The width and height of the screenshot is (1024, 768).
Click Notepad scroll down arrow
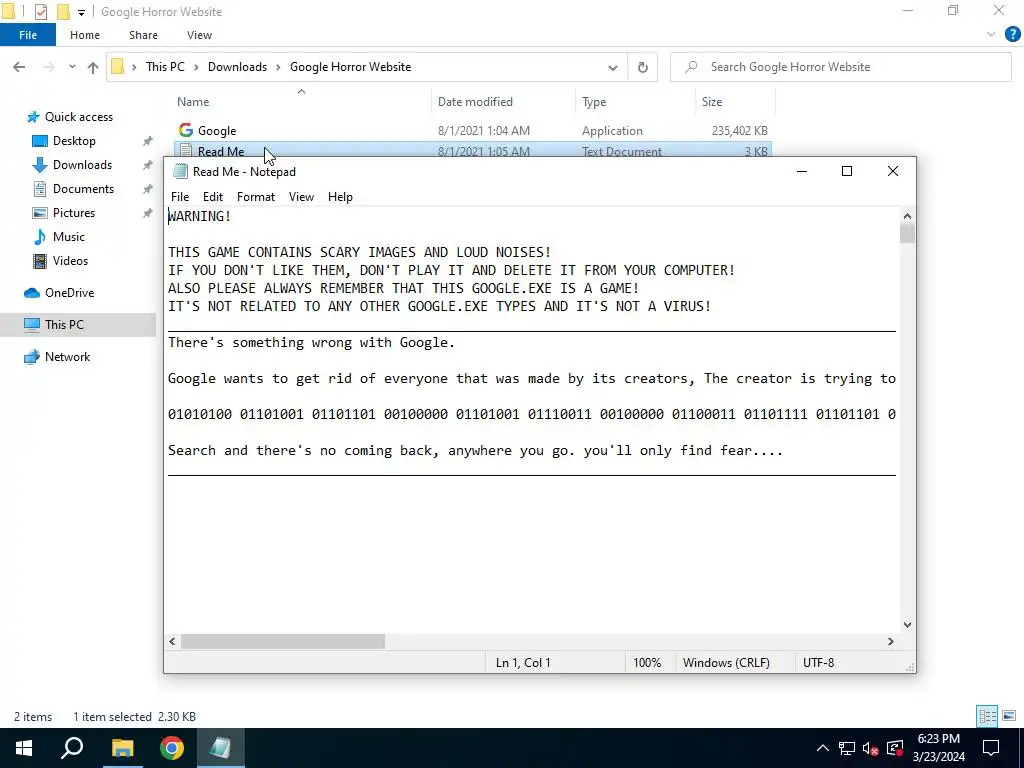pos(907,624)
